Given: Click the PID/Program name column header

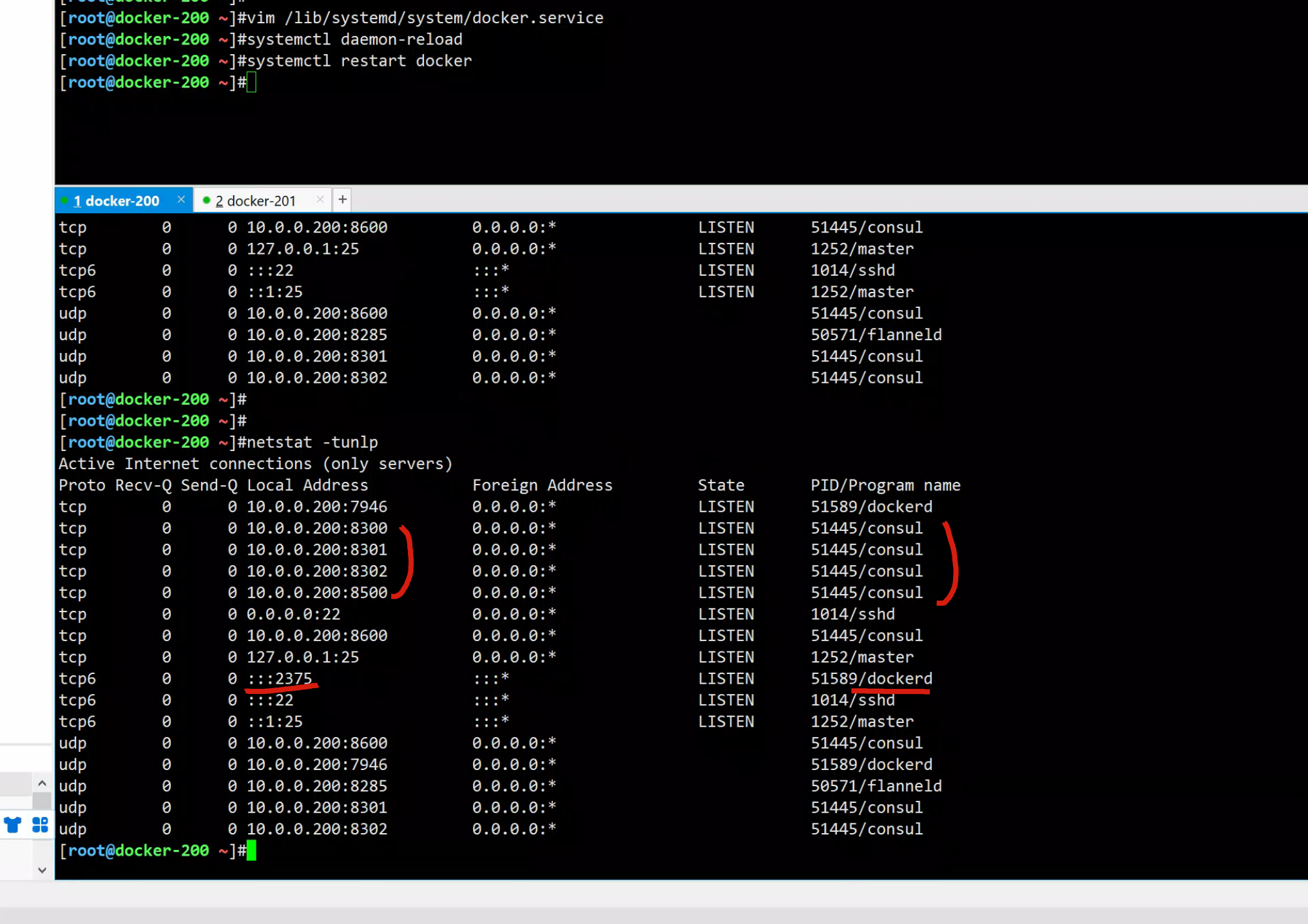Looking at the screenshot, I should 885,485.
